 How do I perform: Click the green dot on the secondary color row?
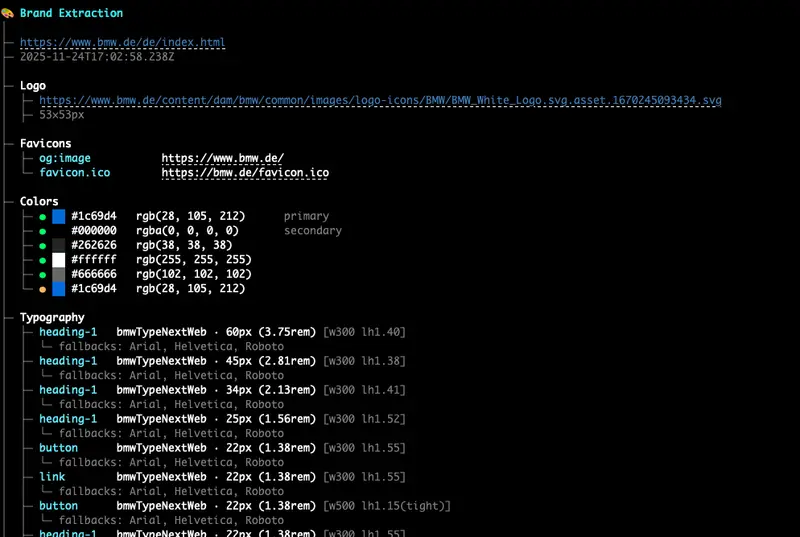pos(42,231)
